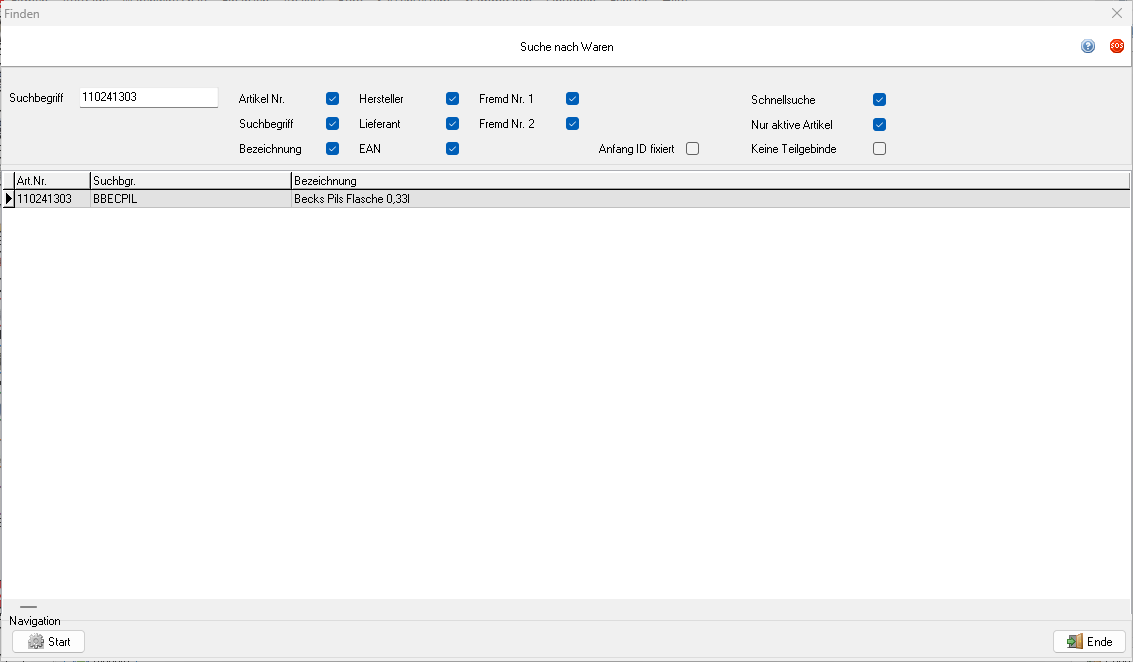Toggle the Fremd Nr. 1 checkbox
The width and height of the screenshot is (1133, 662).
573,99
